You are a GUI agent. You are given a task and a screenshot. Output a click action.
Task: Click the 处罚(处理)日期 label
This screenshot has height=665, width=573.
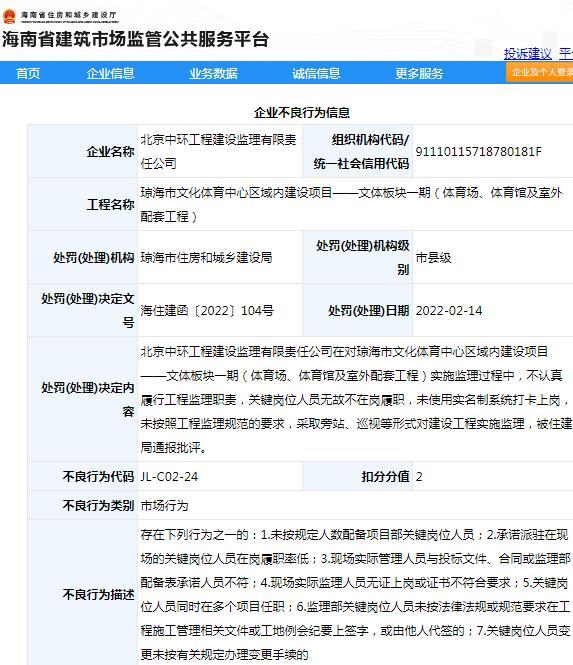coord(369,310)
